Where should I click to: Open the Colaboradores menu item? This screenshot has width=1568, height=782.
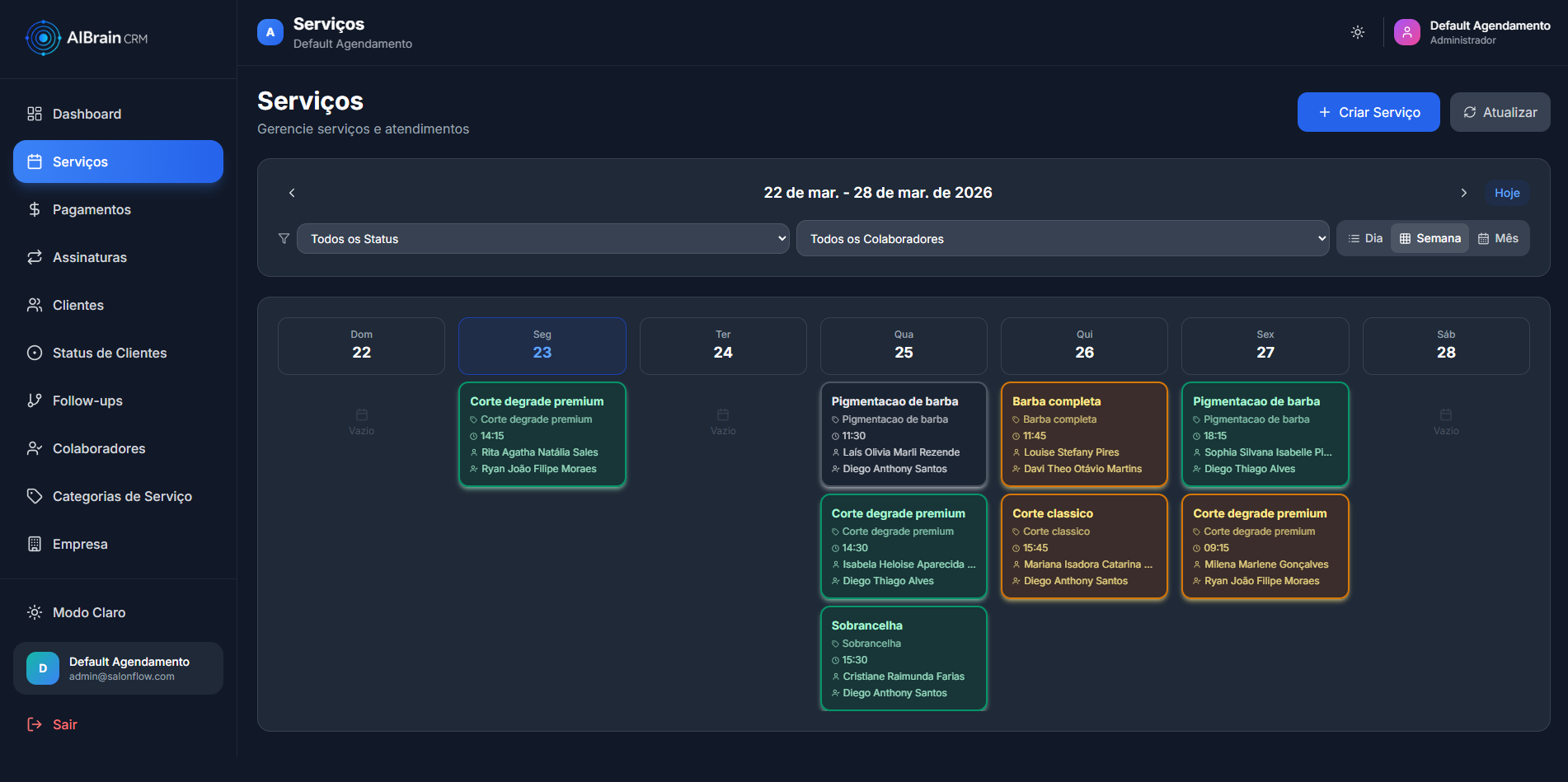point(118,448)
